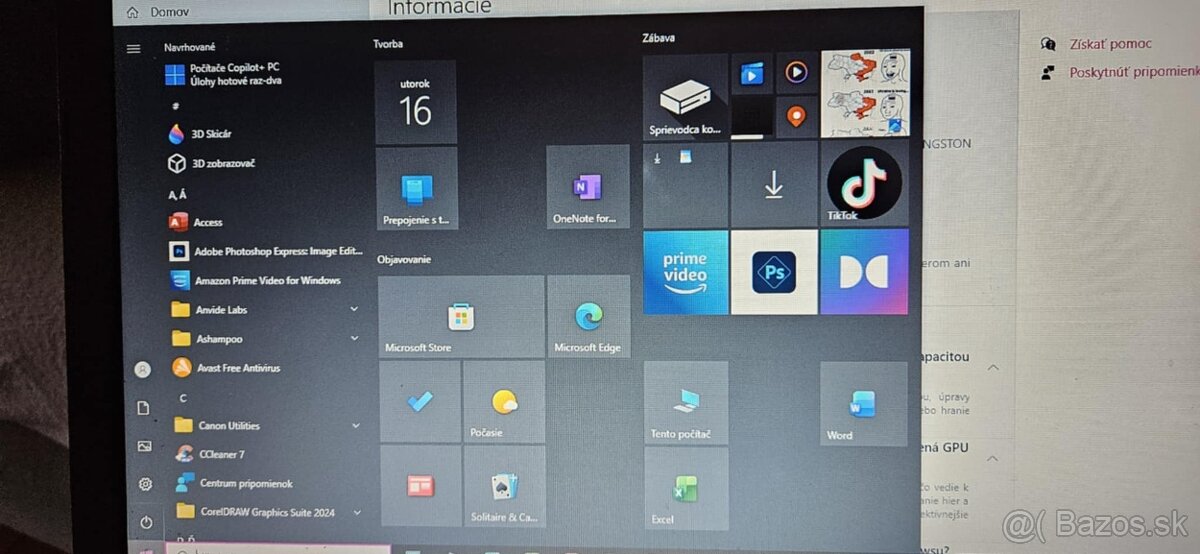This screenshot has width=1200, height=554.
Task: Collapse the kapacitou section chevron in Settings
Action: coord(993,367)
